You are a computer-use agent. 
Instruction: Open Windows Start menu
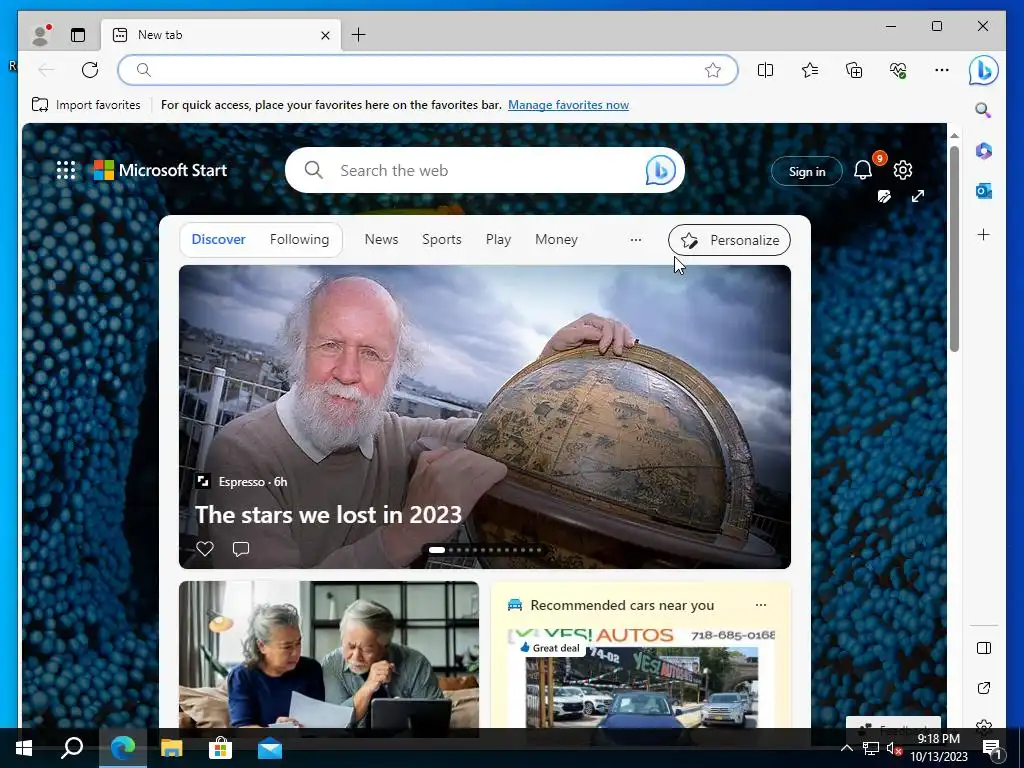coord(24,748)
